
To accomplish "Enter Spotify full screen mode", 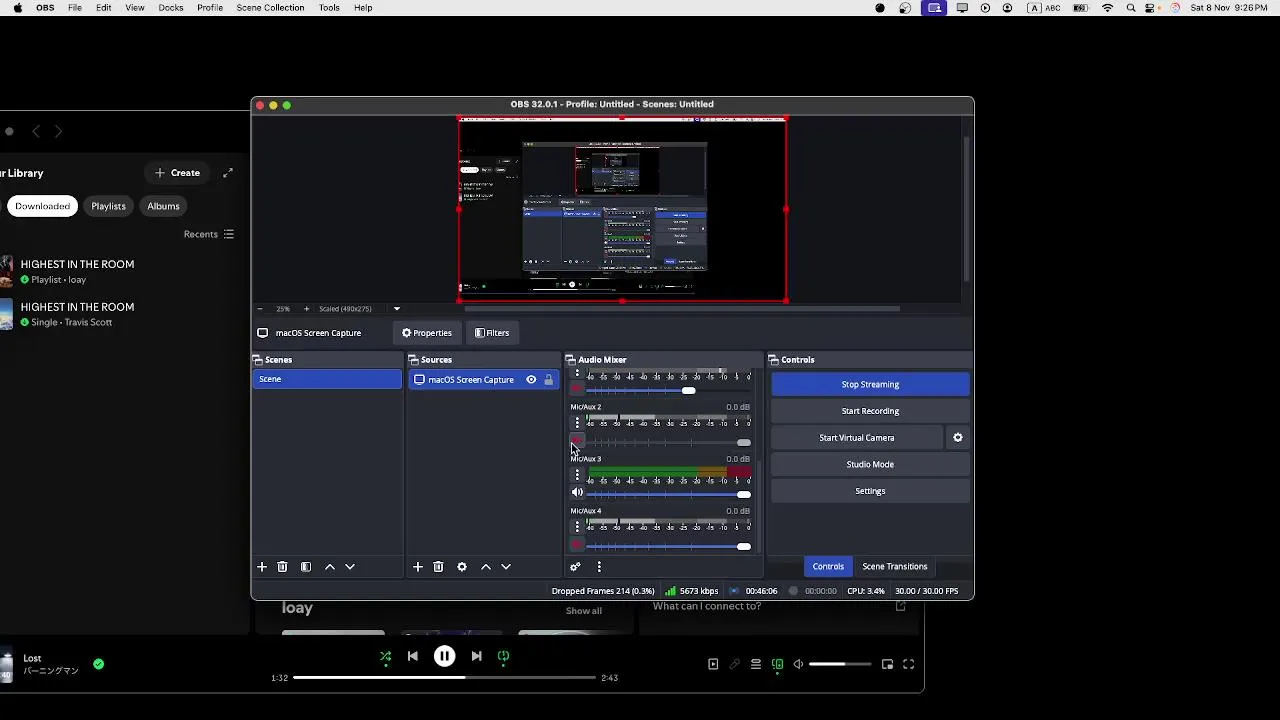I will pyautogui.click(x=909, y=664).
